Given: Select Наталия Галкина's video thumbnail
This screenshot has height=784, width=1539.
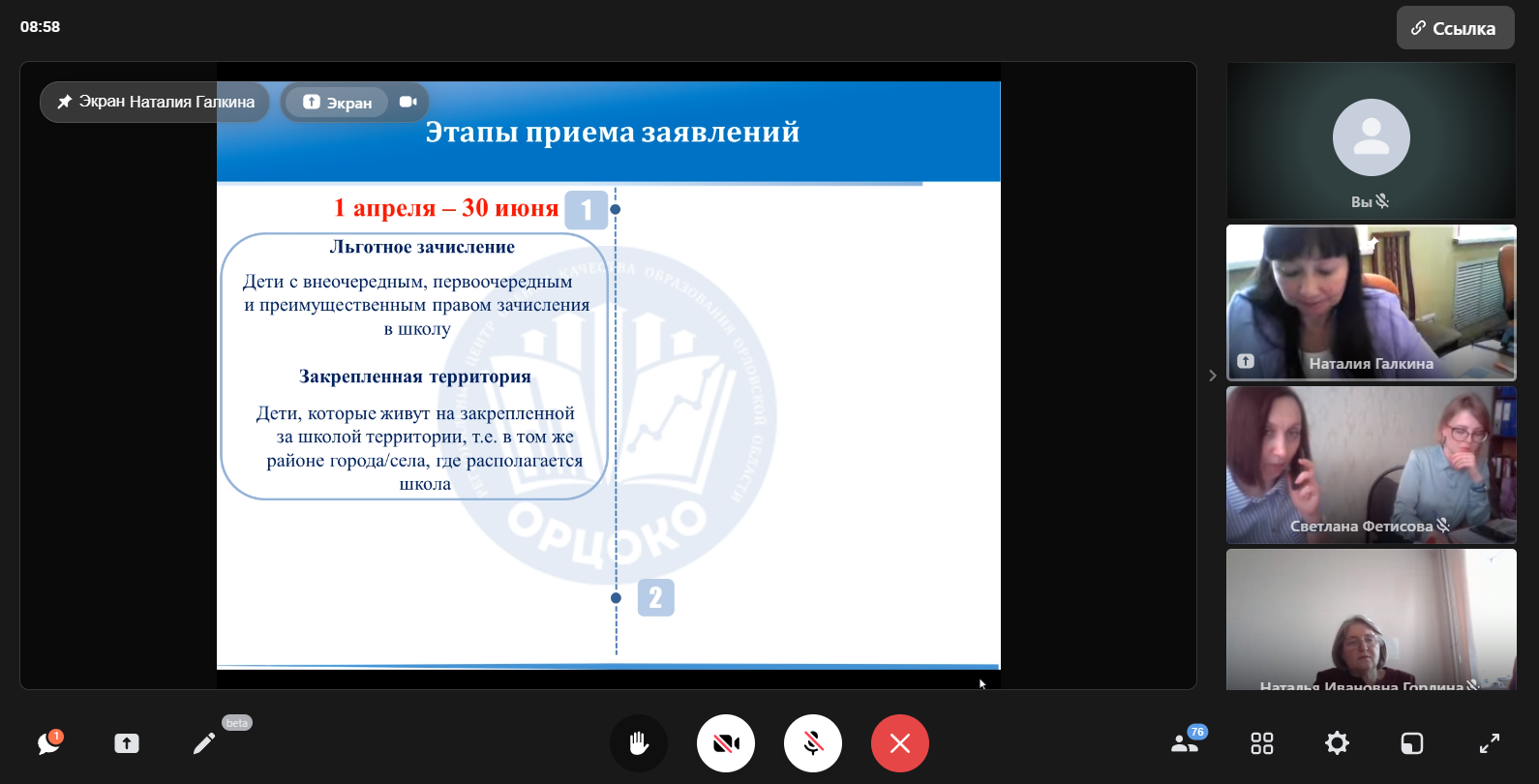Looking at the screenshot, I should click(x=1371, y=302).
